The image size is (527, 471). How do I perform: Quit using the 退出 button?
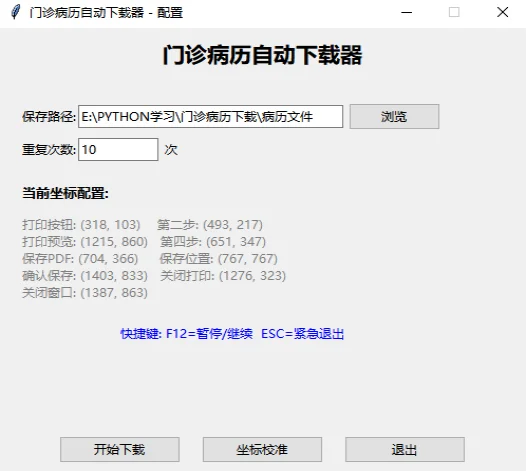pyautogui.click(x=405, y=449)
